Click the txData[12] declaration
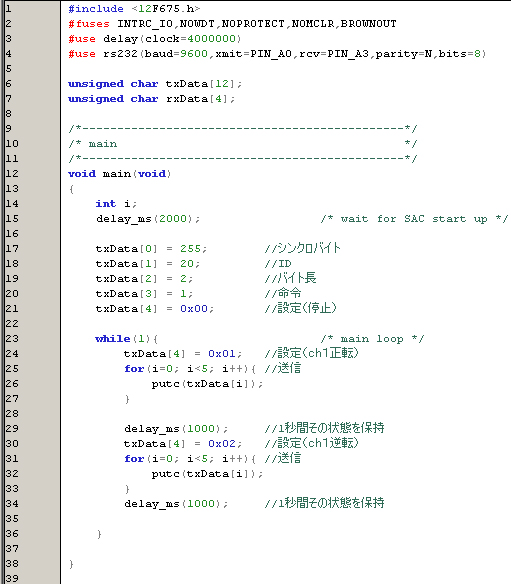The width and height of the screenshot is (511, 584). [155, 84]
